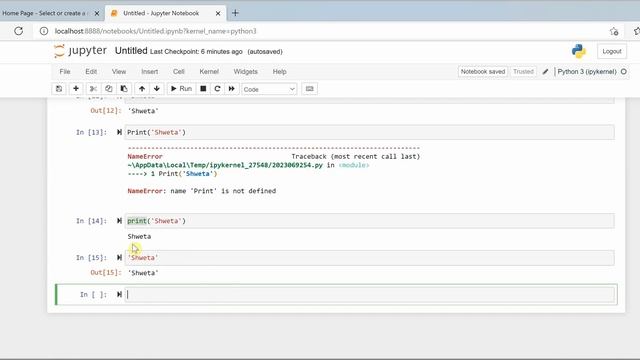The height and width of the screenshot is (360, 640).
Task: Move selected cell down
Action: pyautogui.click(x=157, y=89)
